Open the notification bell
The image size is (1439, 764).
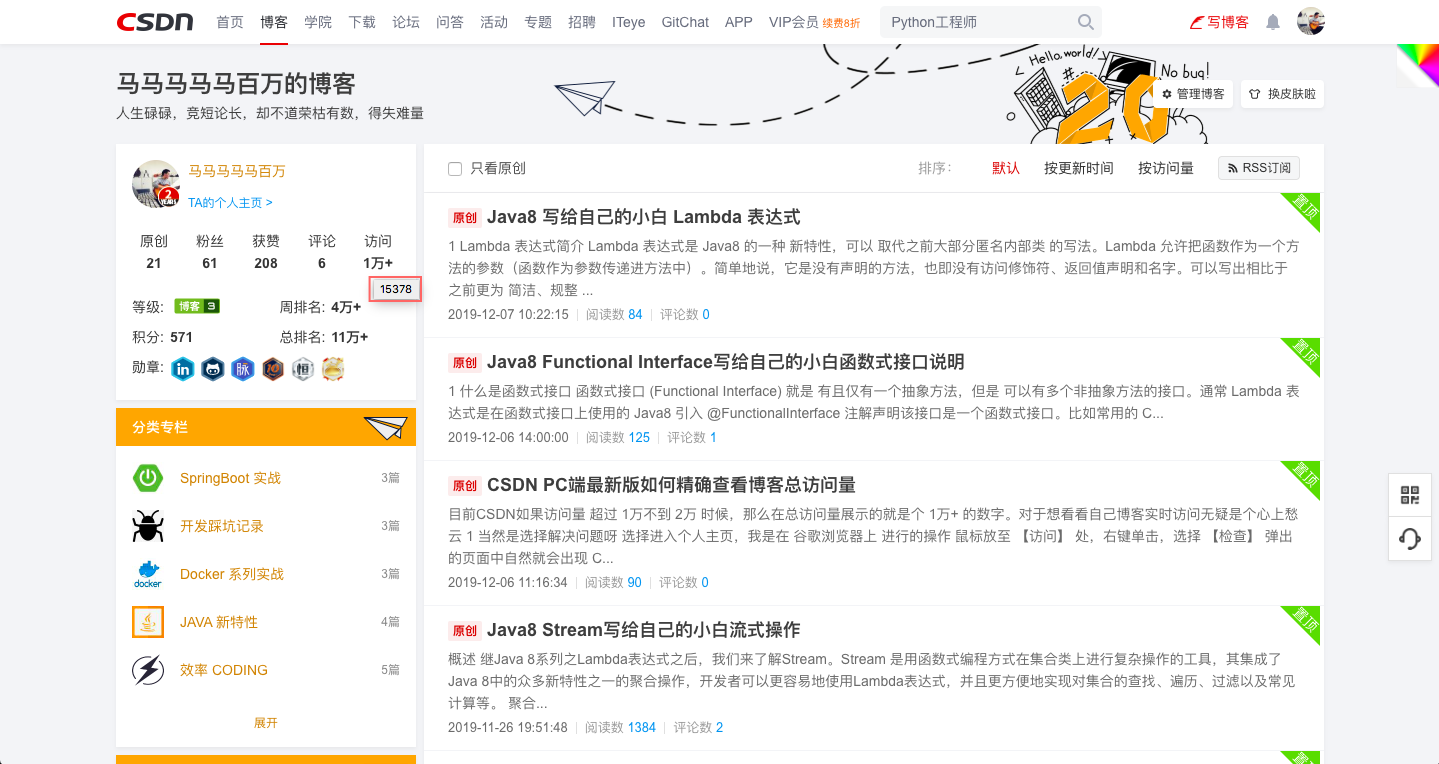pyautogui.click(x=1271, y=22)
